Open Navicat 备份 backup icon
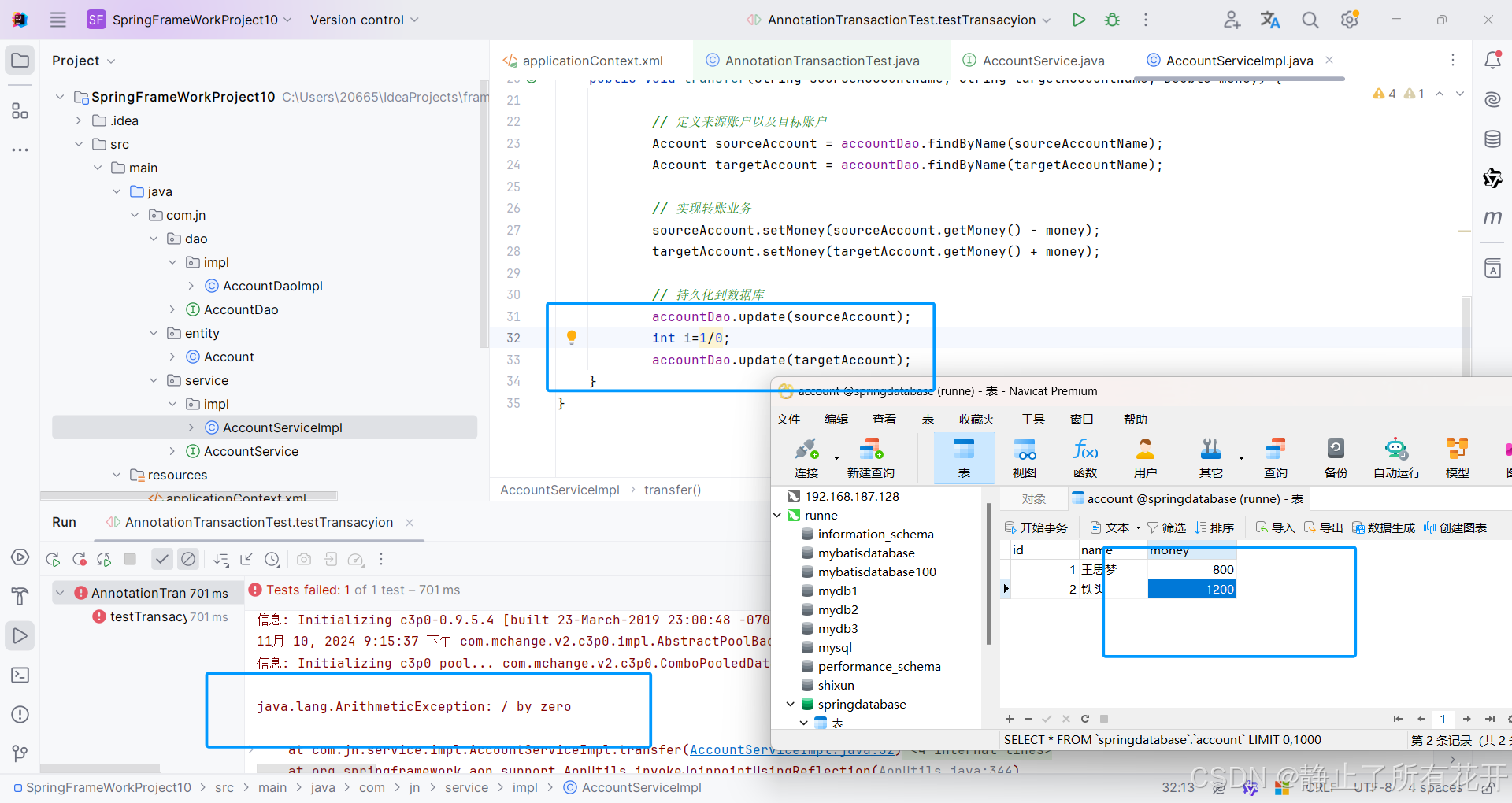The height and width of the screenshot is (803, 1512). (x=1336, y=459)
